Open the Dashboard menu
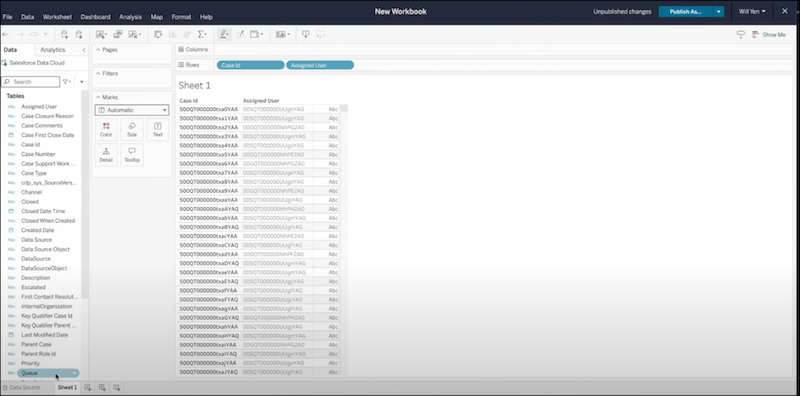800x396 pixels. pyautogui.click(x=95, y=17)
